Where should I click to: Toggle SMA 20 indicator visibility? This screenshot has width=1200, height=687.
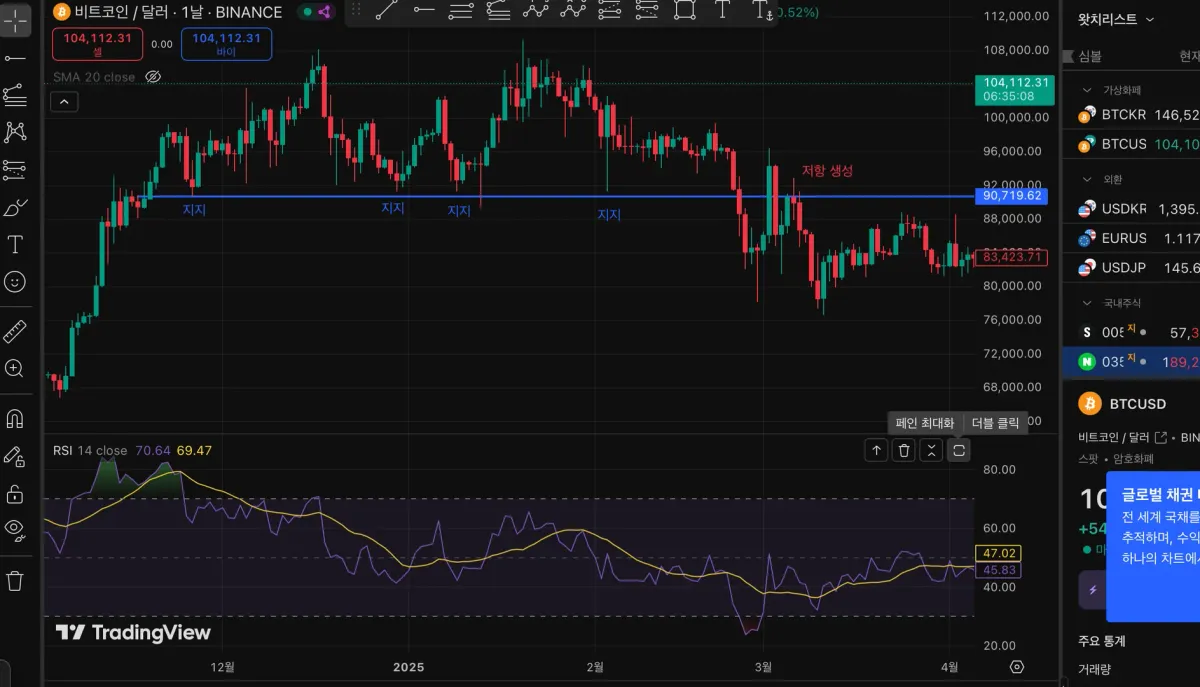click(153, 77)
